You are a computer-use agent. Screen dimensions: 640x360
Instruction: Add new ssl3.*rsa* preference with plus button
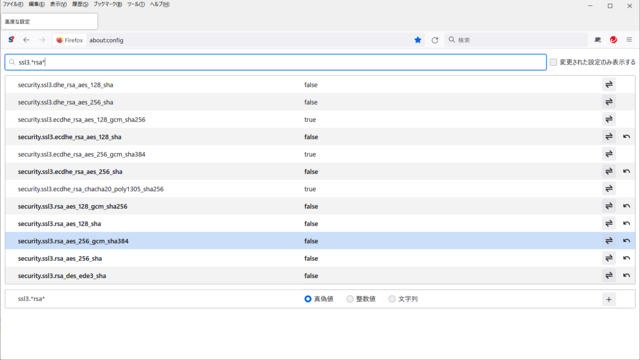[609, 299]
